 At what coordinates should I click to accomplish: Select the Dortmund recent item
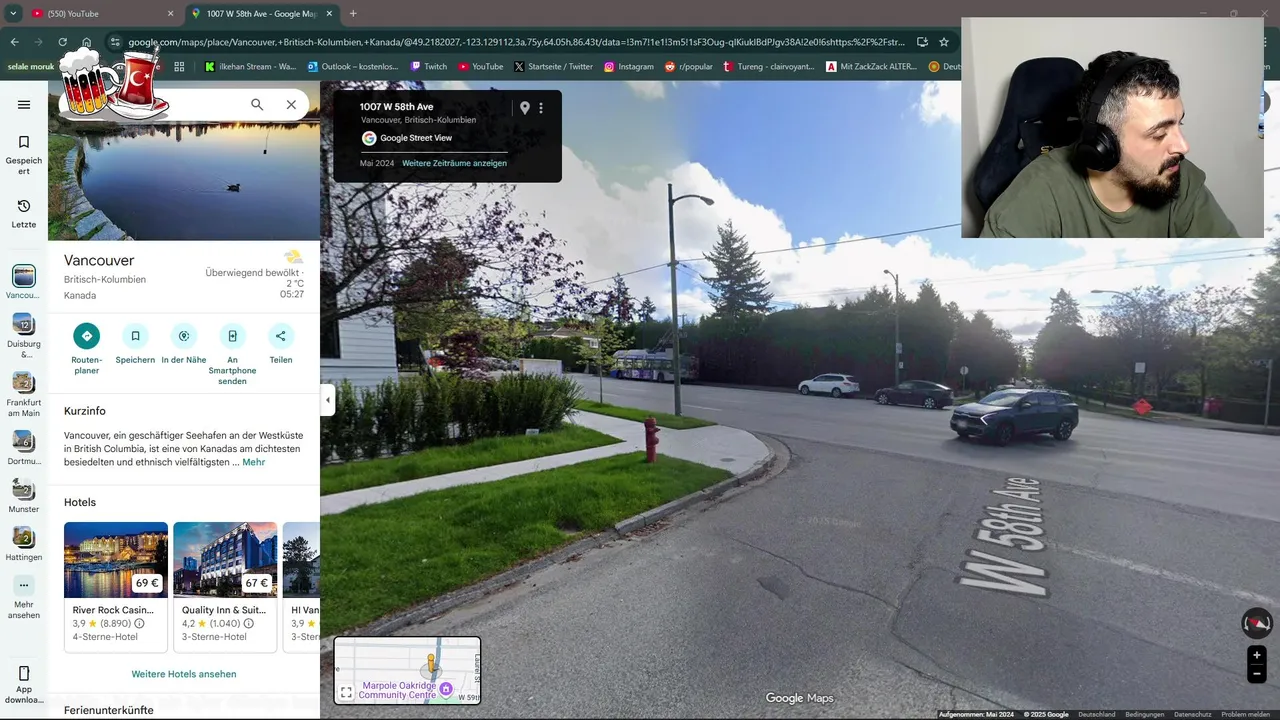[24, 449]
